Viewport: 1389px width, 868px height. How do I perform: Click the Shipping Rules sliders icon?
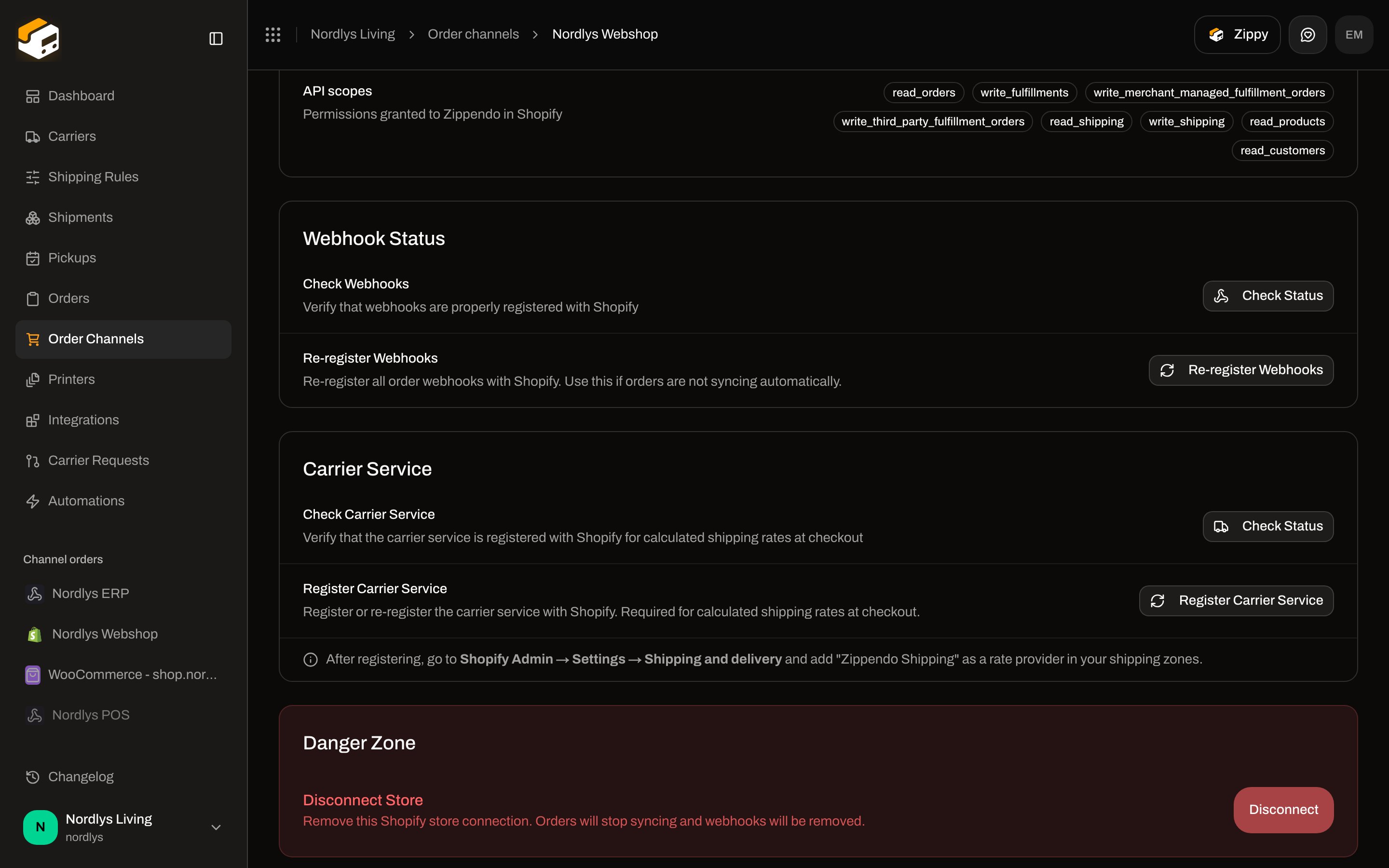[33, 177]
